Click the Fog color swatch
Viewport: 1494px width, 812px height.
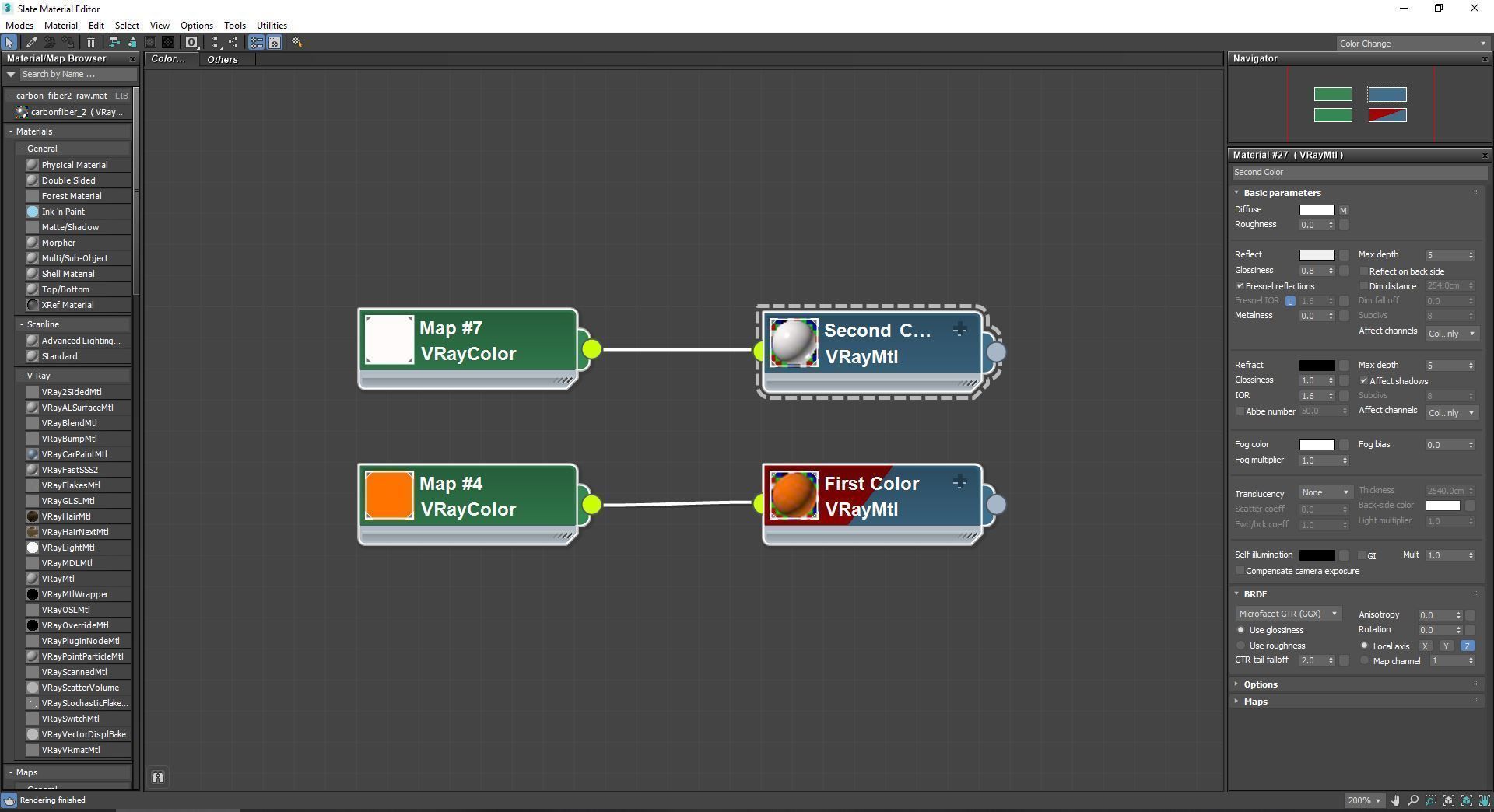tap(1317, 445)
